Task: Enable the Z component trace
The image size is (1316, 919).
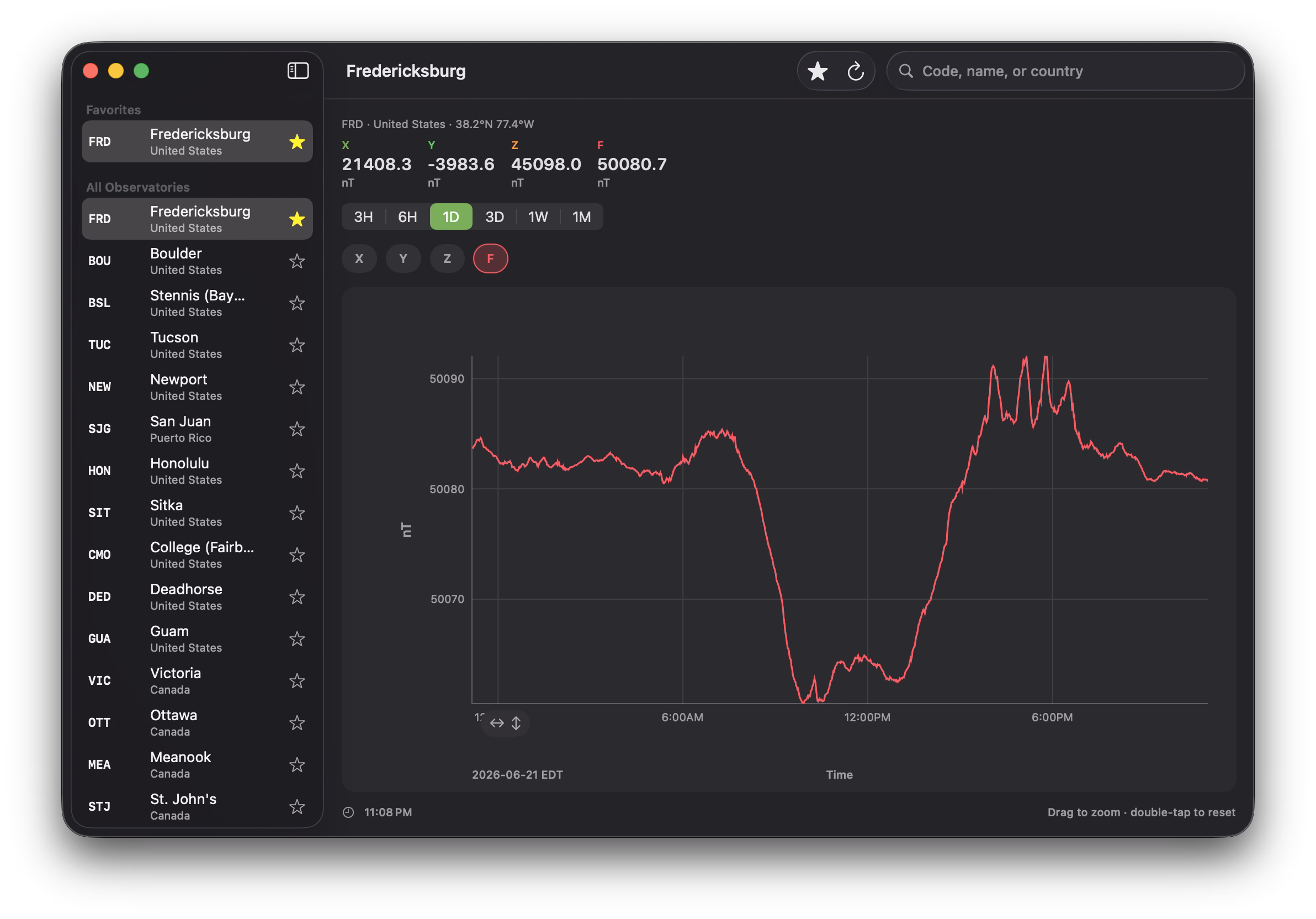Action: point(447,258)
